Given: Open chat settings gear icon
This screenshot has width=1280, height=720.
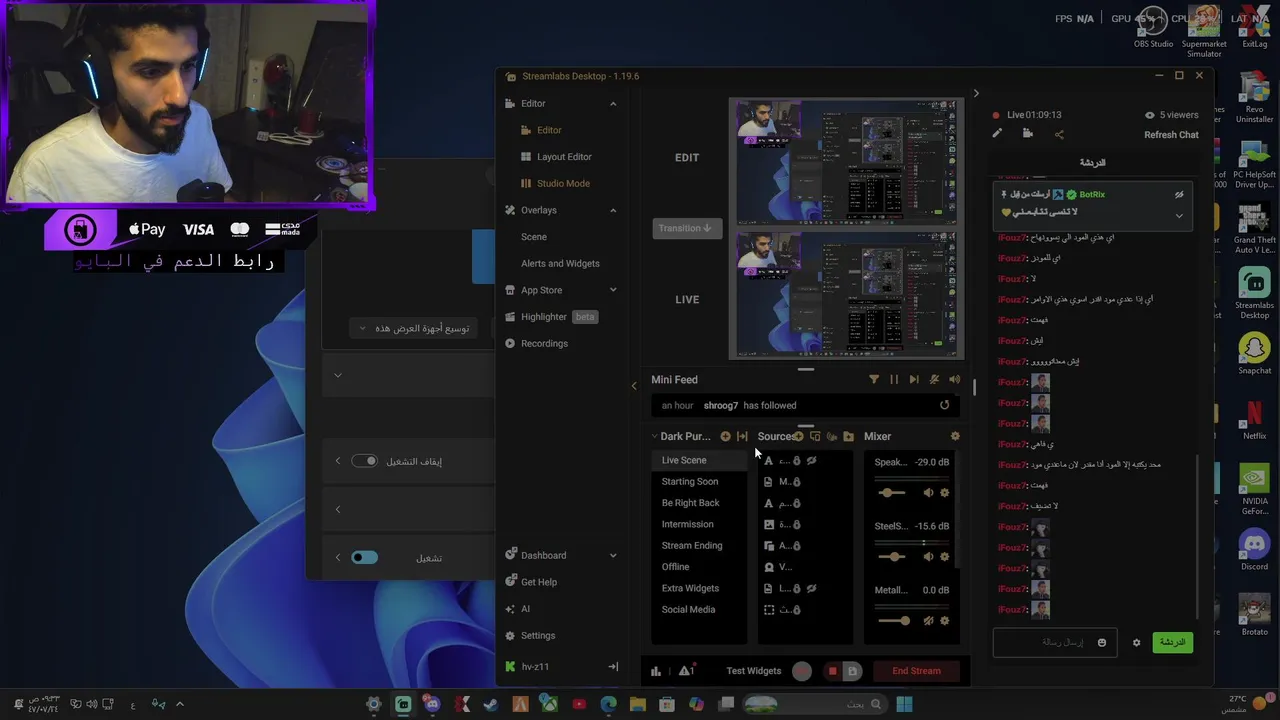Looking at the screenshot, I should click(x=1136, y=643).
